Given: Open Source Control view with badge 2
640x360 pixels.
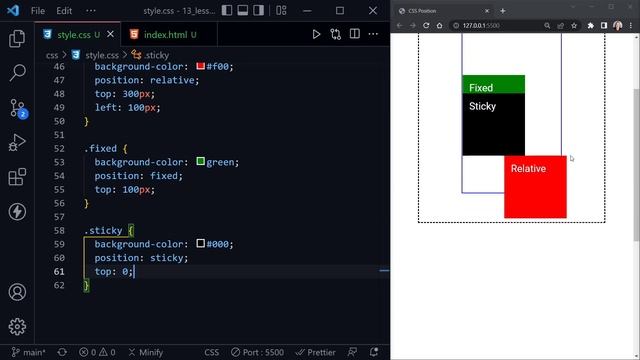Looking at the screenshot, I should click(18, 108).
